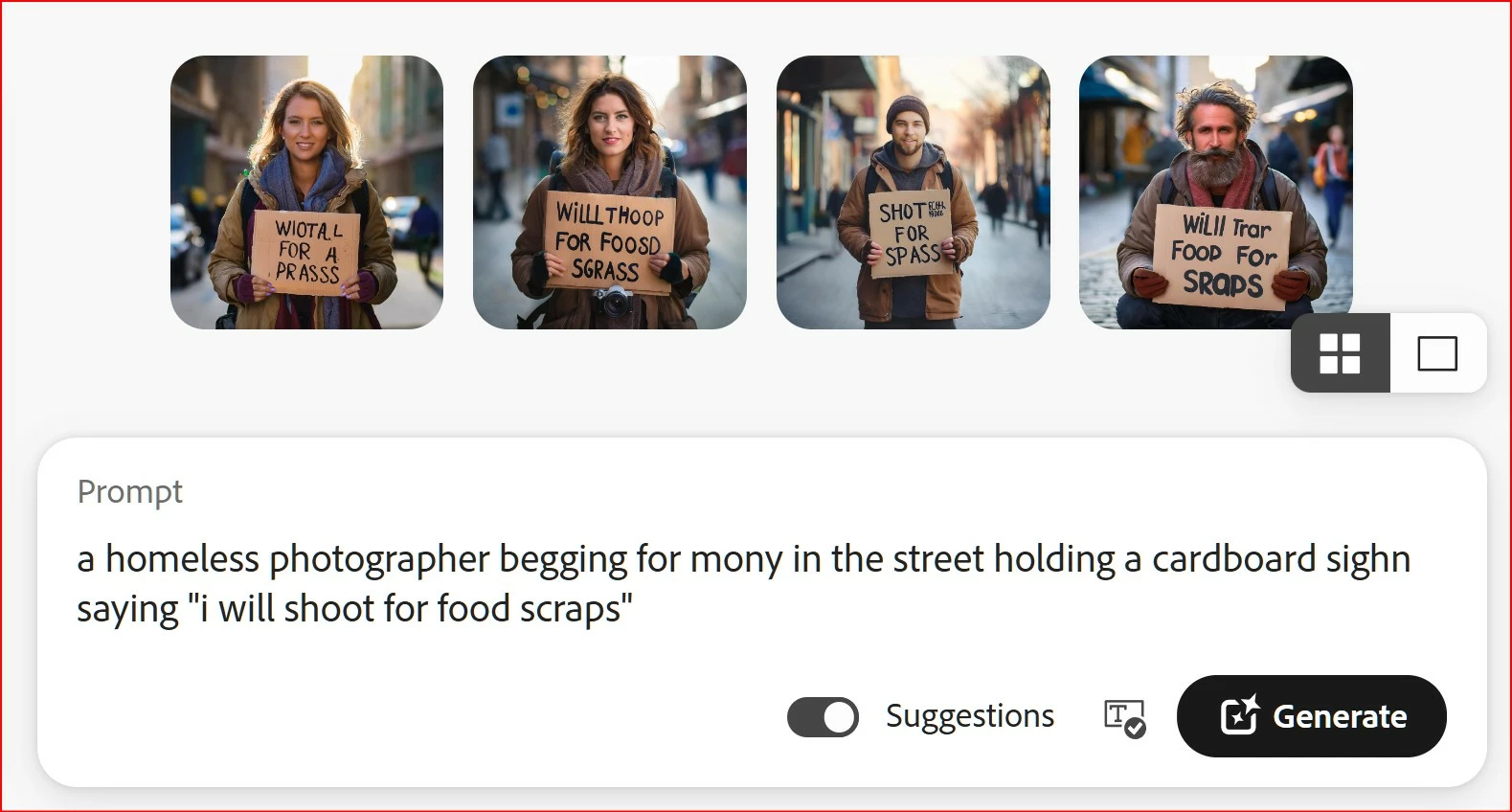Screen dimensions: 1512x812
Task: Disable the Suggestions toggle switch
Action: tap(823, 717)
